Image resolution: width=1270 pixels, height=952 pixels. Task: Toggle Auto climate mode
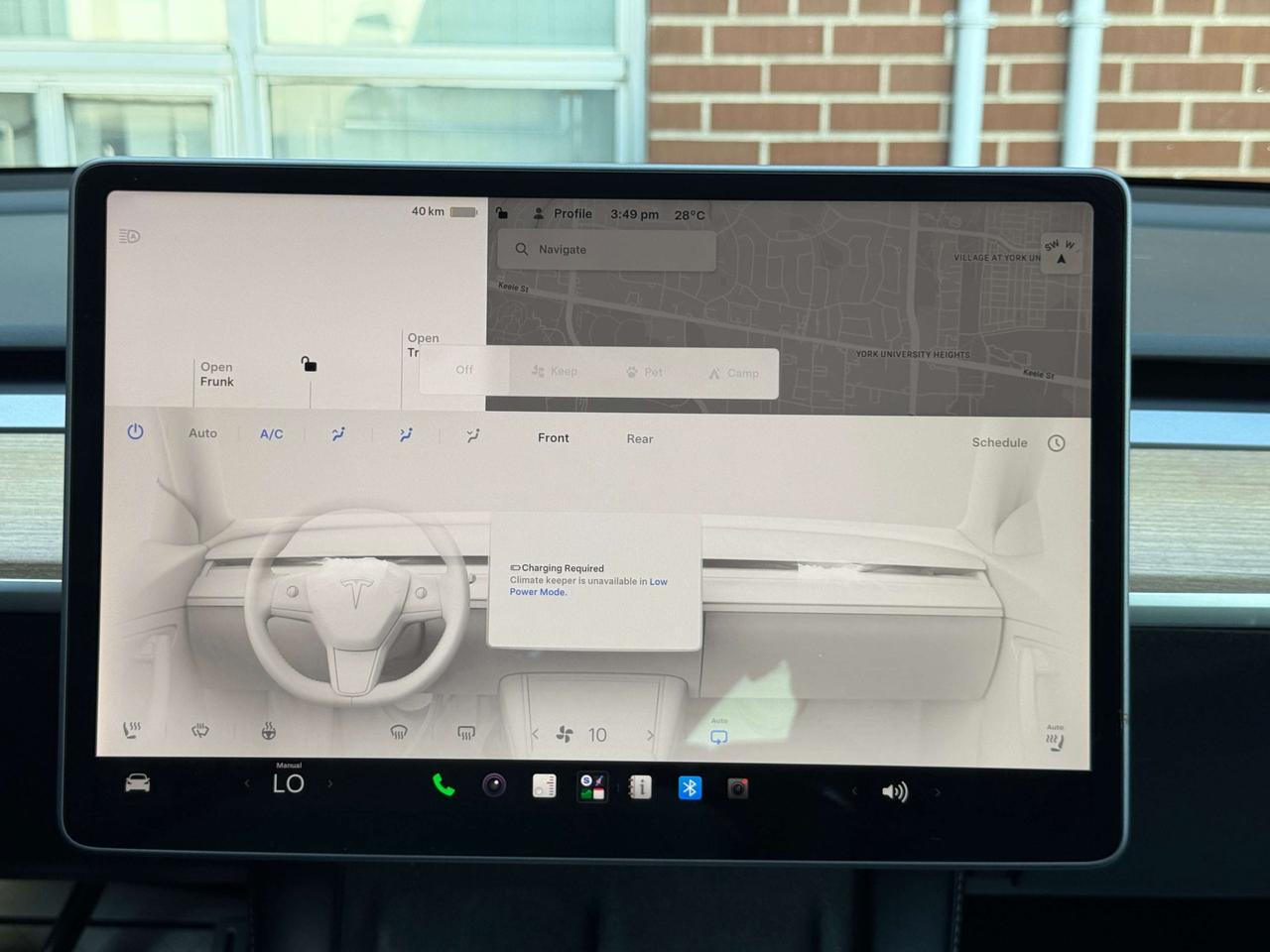[x=202, y=433]
